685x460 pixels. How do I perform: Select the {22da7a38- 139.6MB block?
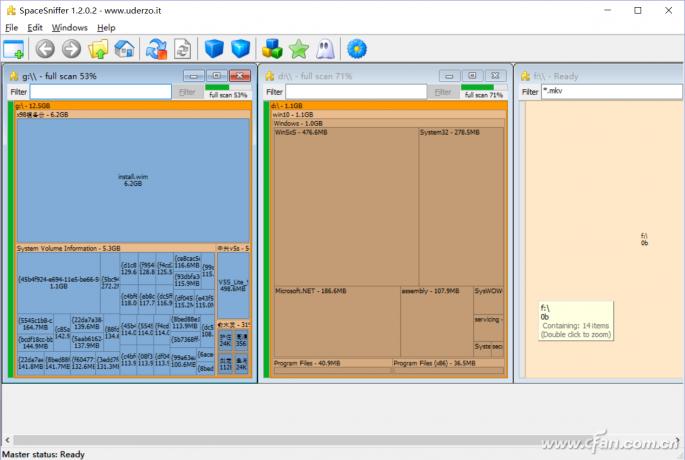coord(87,323)
